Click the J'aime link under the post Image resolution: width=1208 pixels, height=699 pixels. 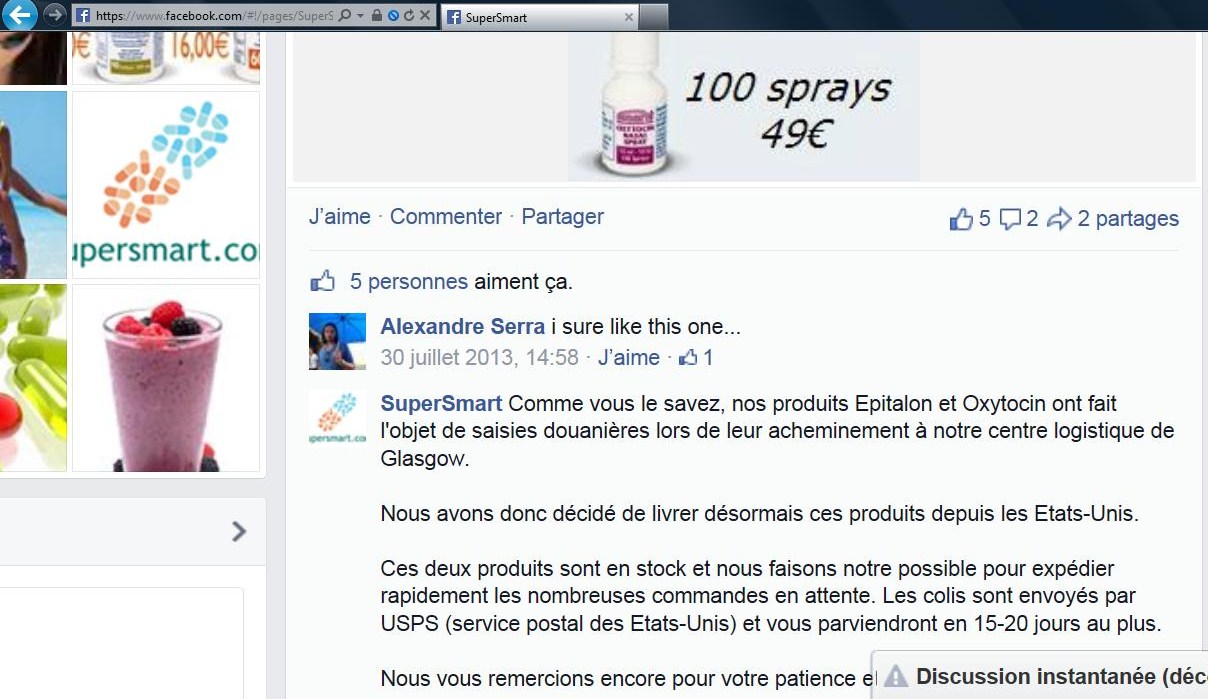tap(340, 217)
